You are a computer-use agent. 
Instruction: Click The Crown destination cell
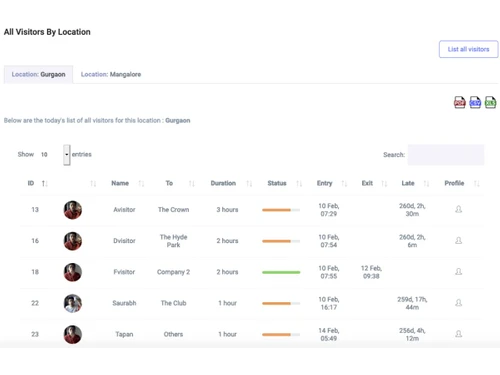point(173,210)
